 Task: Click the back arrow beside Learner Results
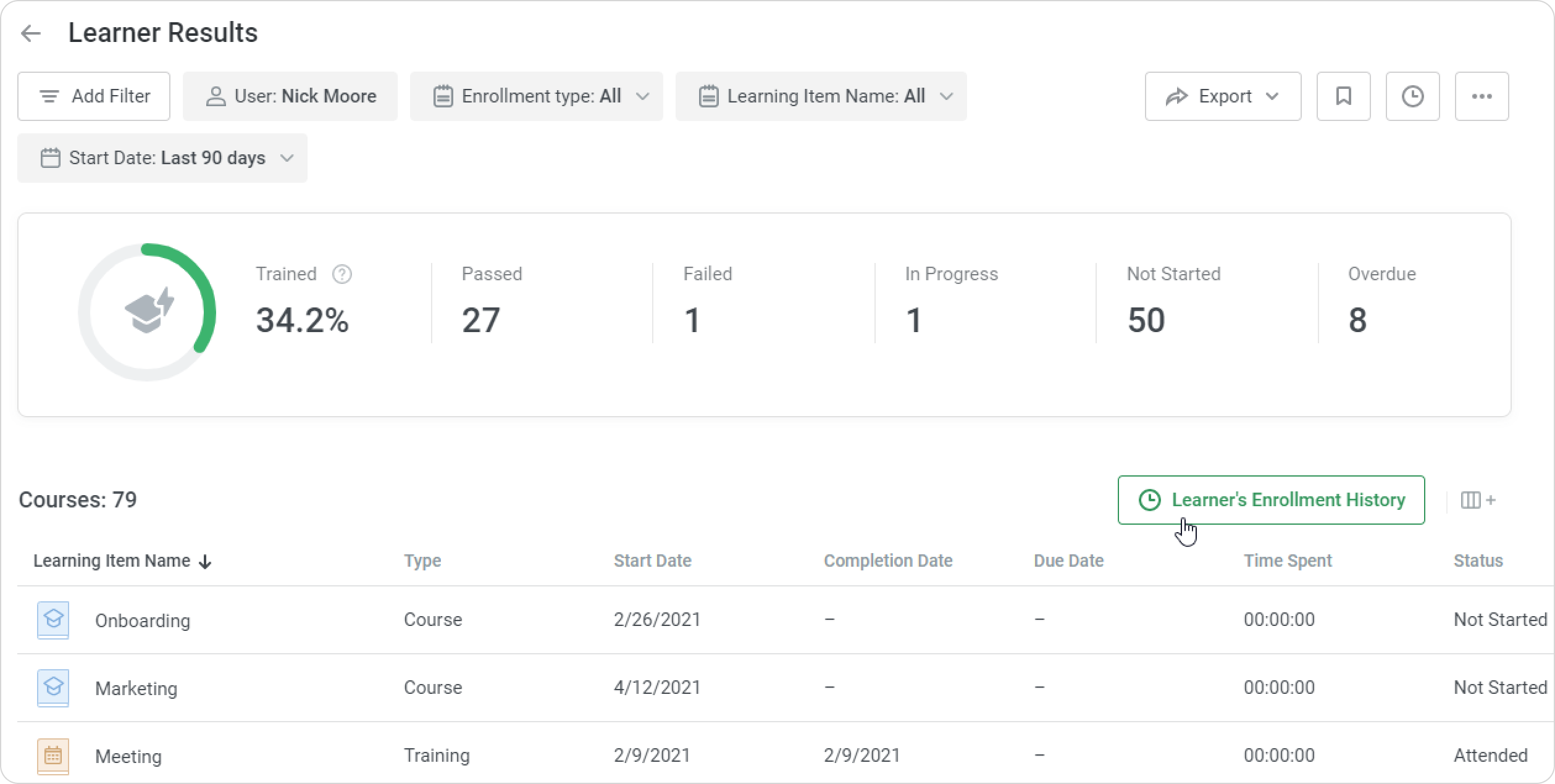pos(30,33)
